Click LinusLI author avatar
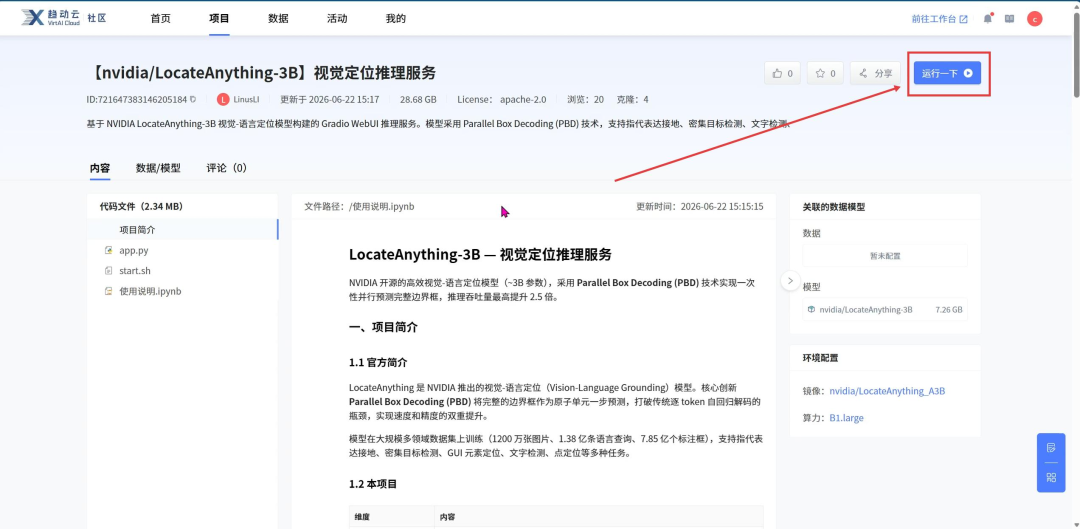The image size is (1080, 529). click(222, 99)
